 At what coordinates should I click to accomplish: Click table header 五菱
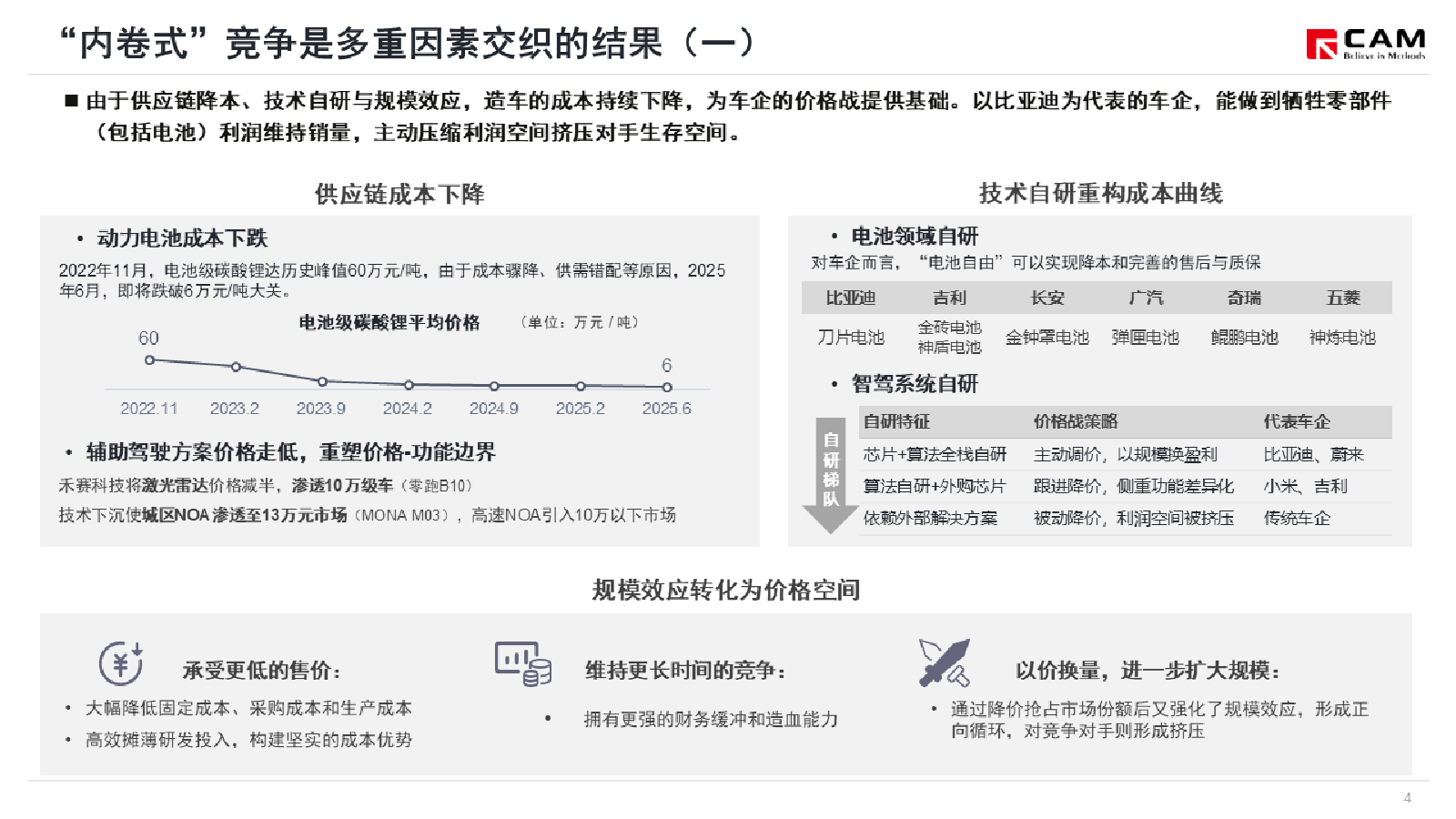pos(1343,298)
